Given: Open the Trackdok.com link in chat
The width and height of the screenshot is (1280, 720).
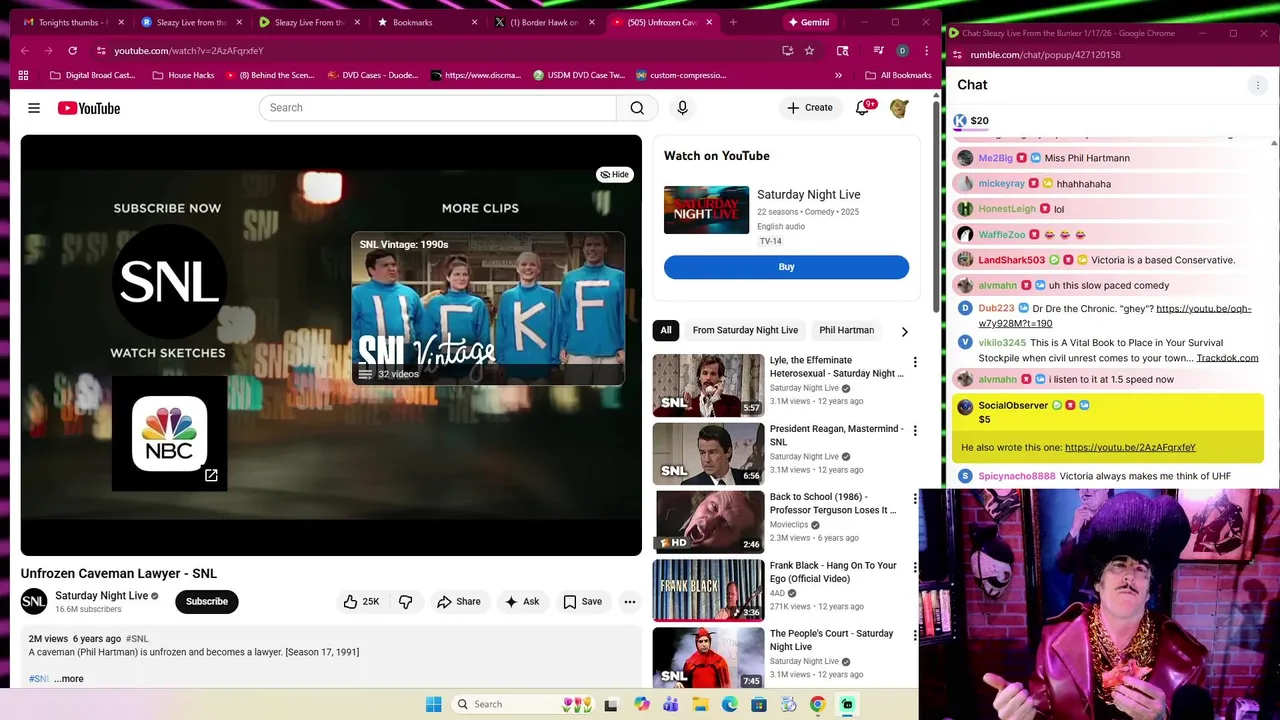Looking at the screenshot, I should pyautogui.click(x=1227, y=358).
